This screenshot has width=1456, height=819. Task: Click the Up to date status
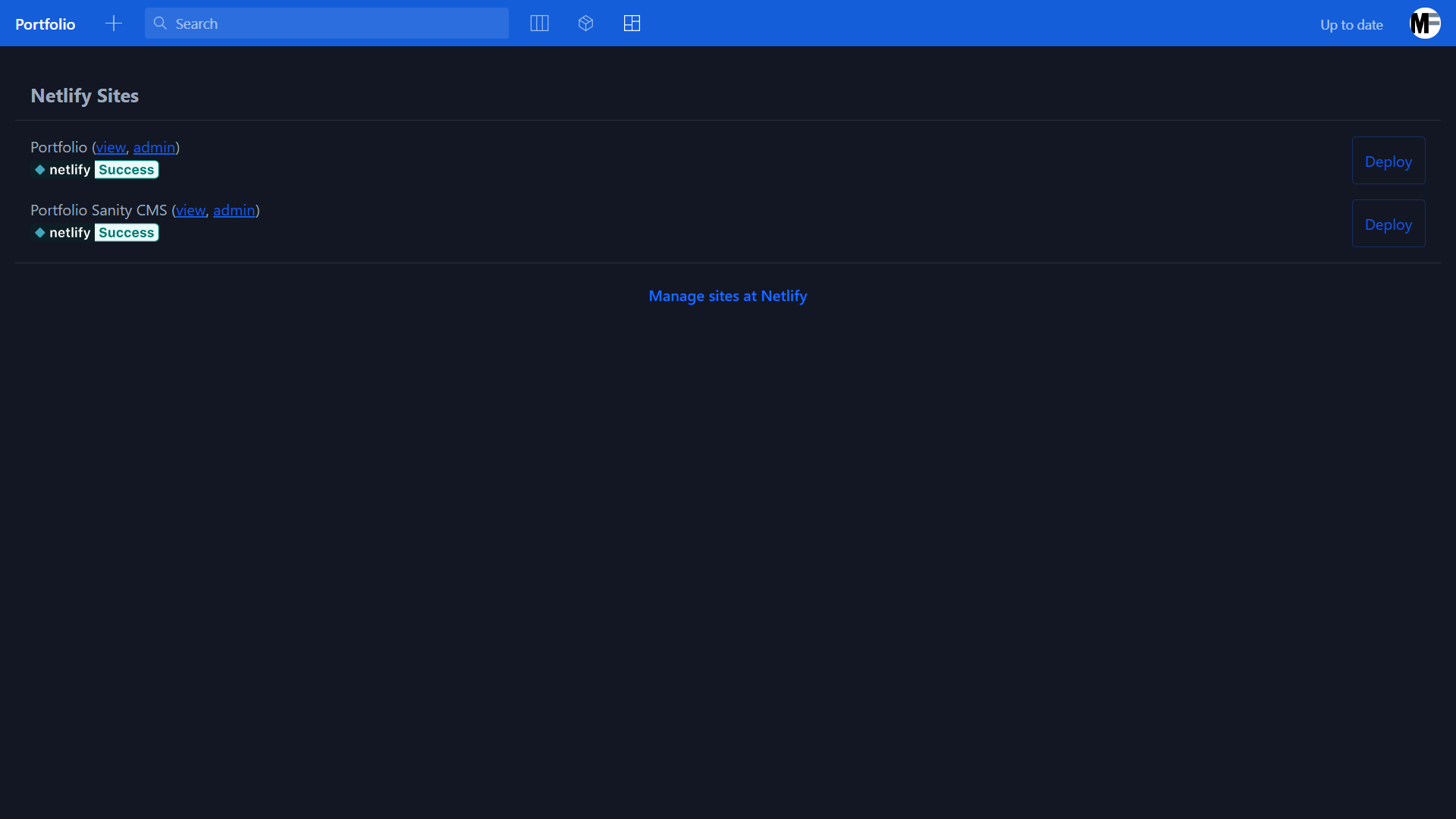1351,24
